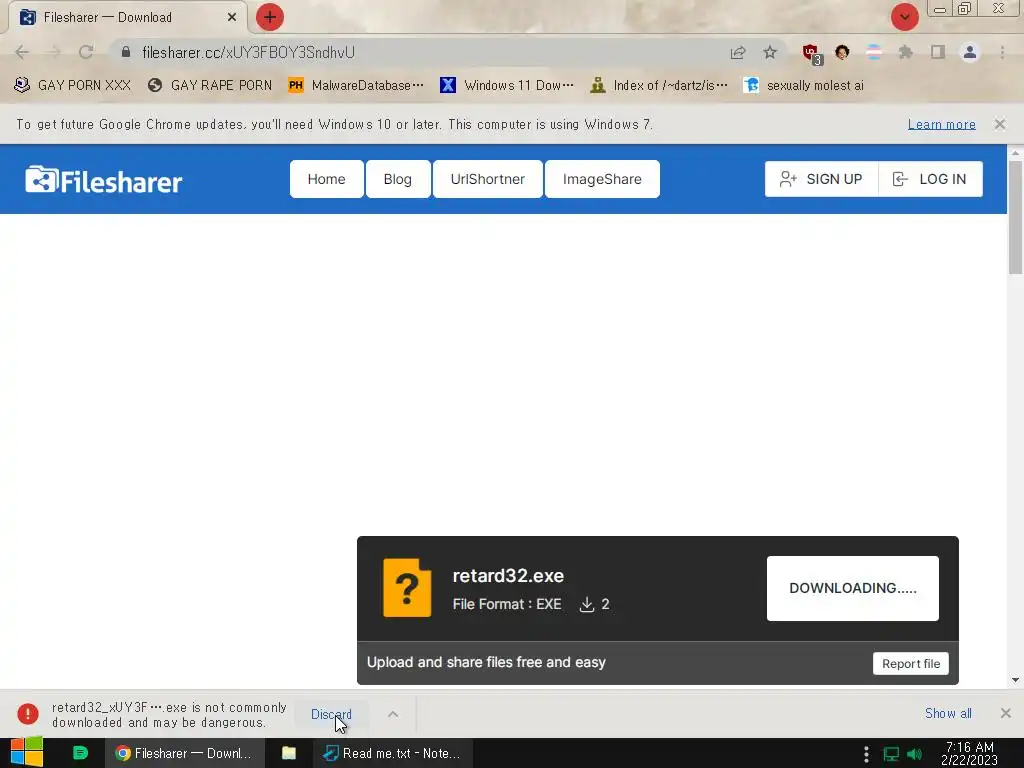Open the tab search dropdown arrow
Viewport: 1024px width, 768px height.
pos(904,17)
